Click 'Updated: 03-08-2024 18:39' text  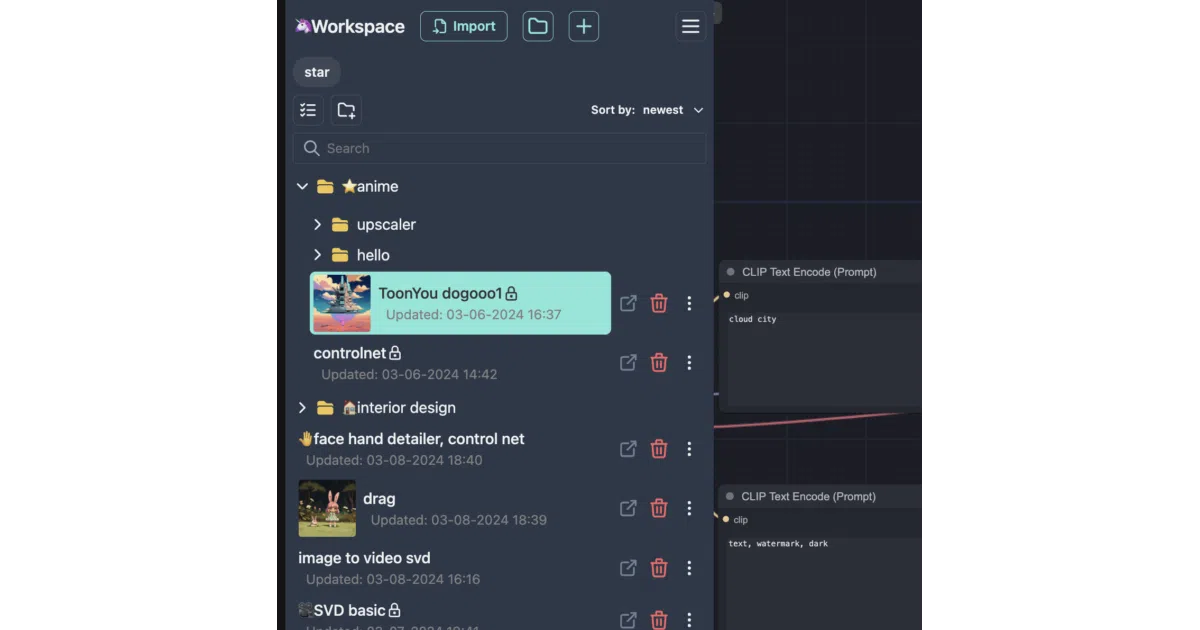[459, 521]
